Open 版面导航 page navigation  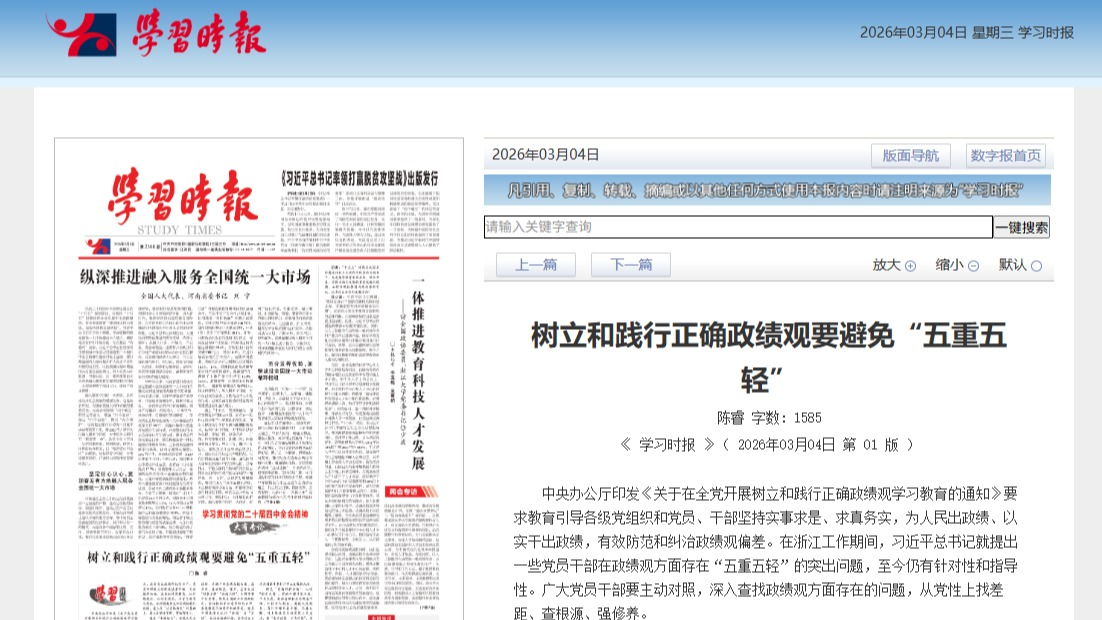tap(911, 155)
